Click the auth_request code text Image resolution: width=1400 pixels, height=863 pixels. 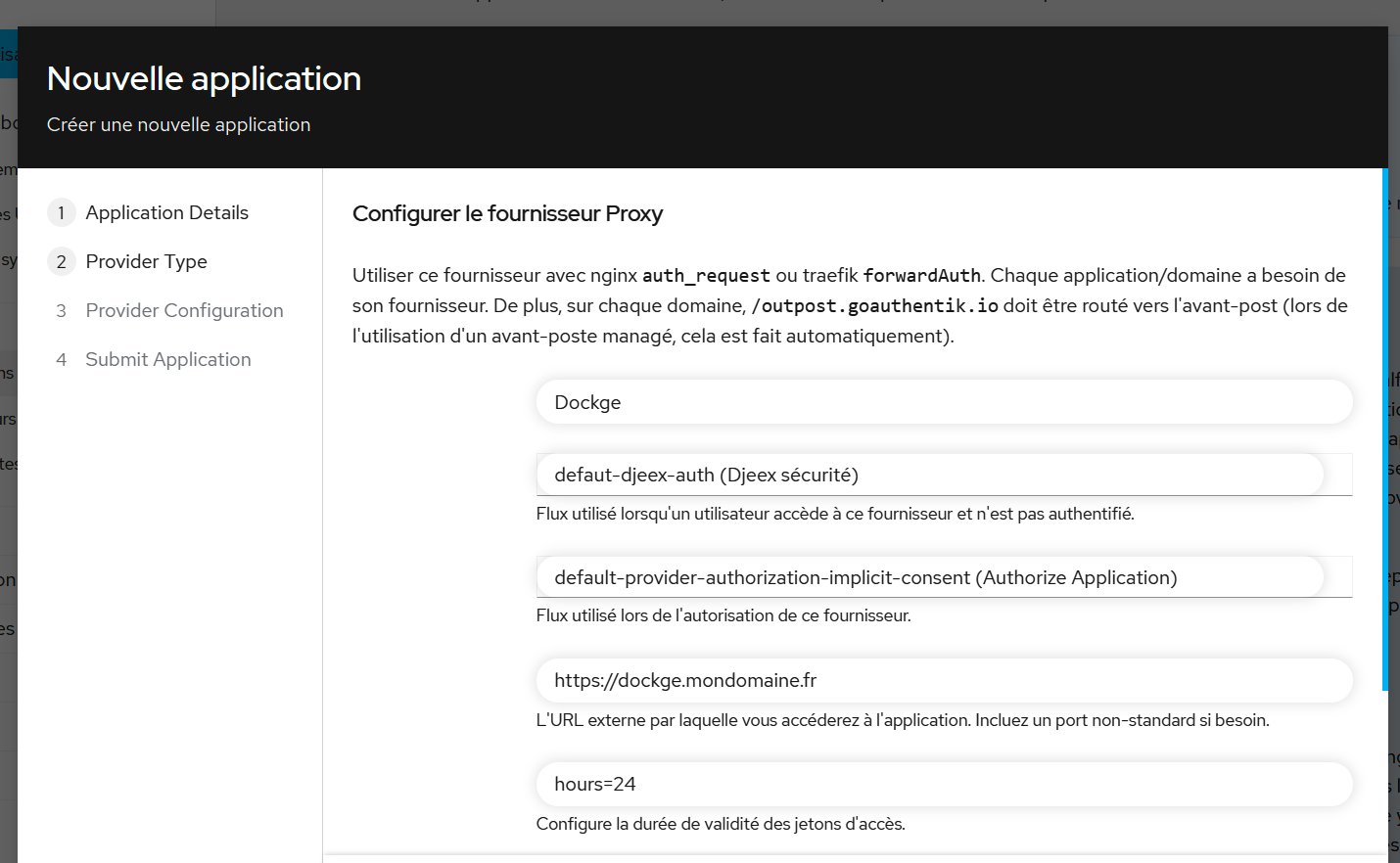[x=706, y=276]
